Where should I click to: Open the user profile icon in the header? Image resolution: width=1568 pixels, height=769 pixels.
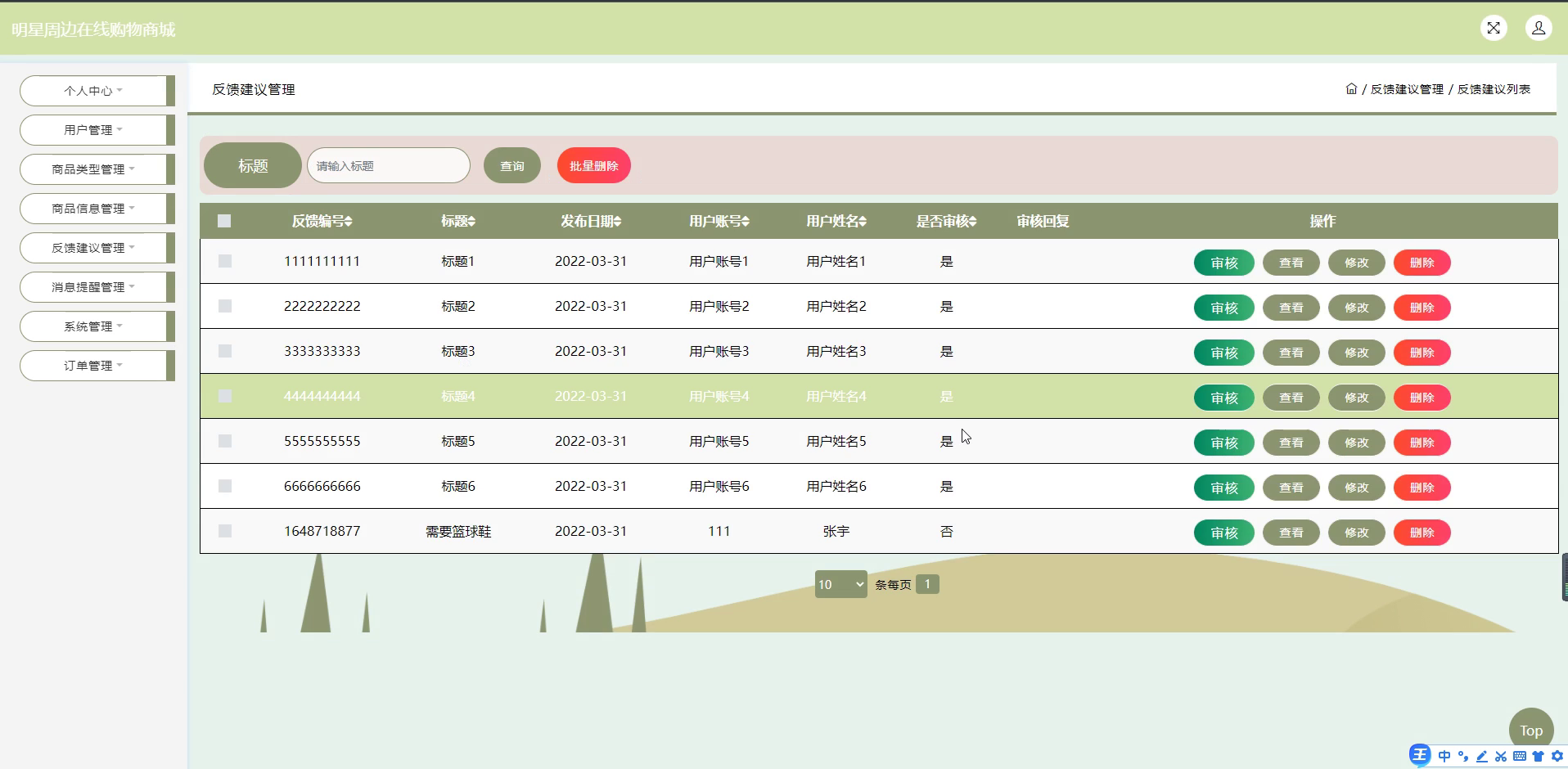pos(1539,28)
